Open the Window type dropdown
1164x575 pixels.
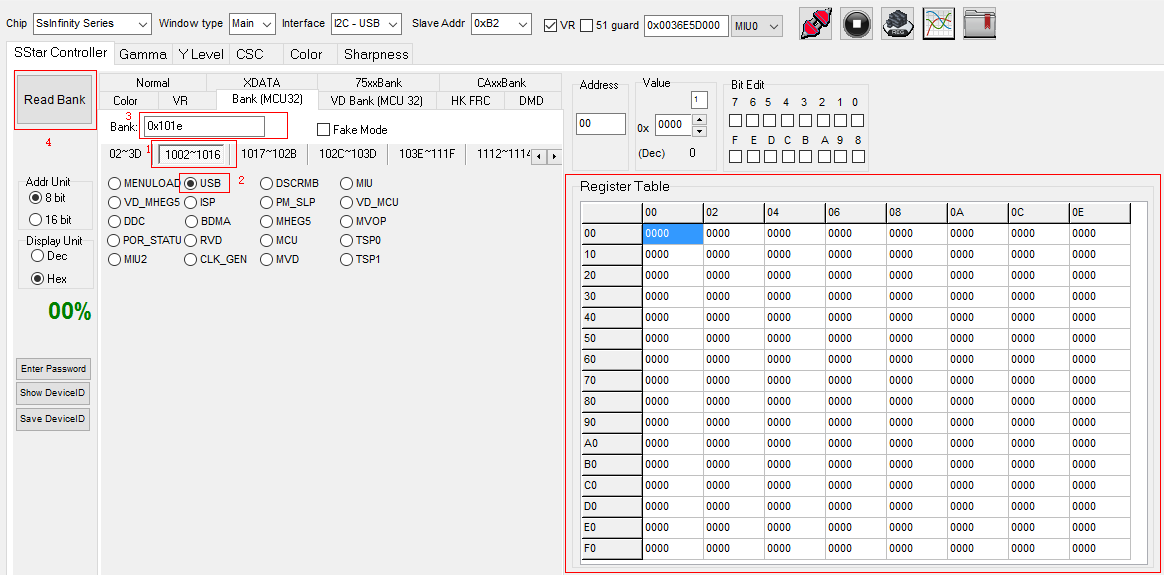coord(252,24)
